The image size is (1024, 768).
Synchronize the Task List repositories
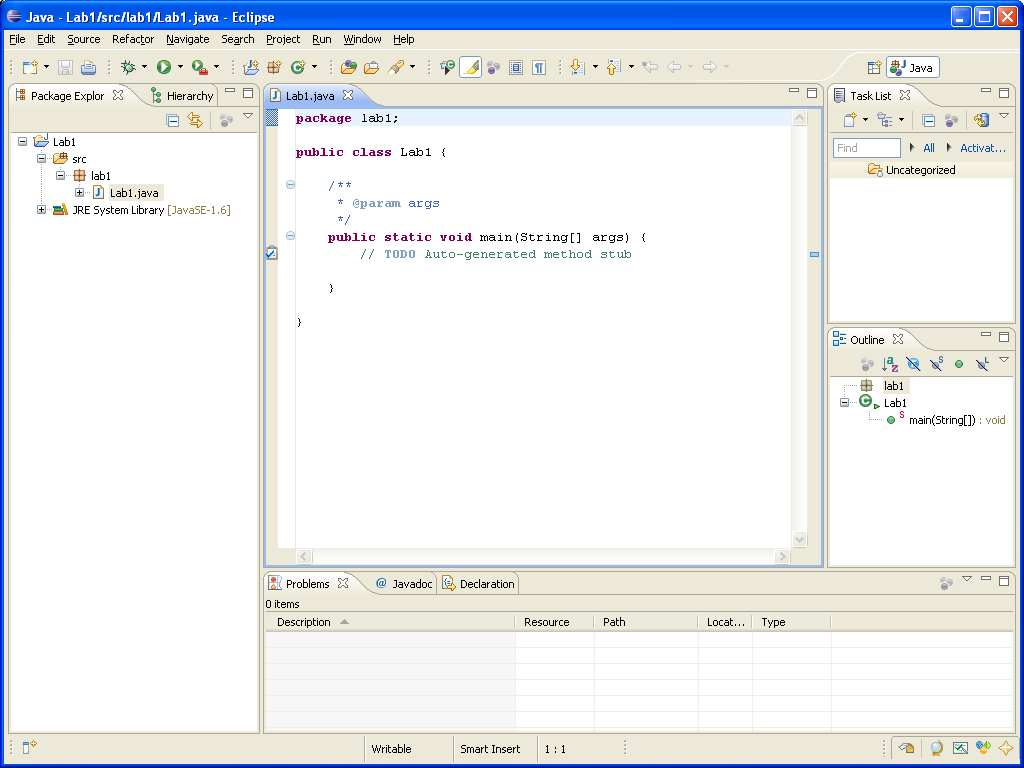pos(981,120)
